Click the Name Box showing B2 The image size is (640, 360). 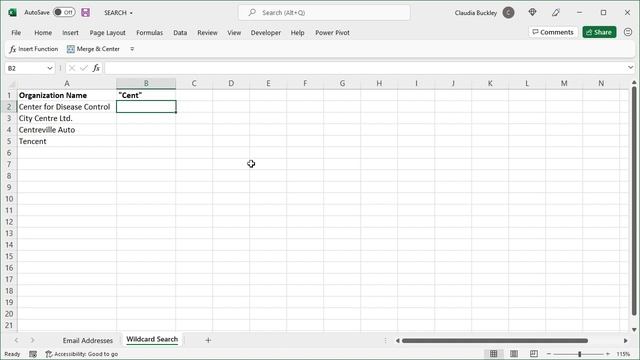pyautogui.click(x=25, y=68)
